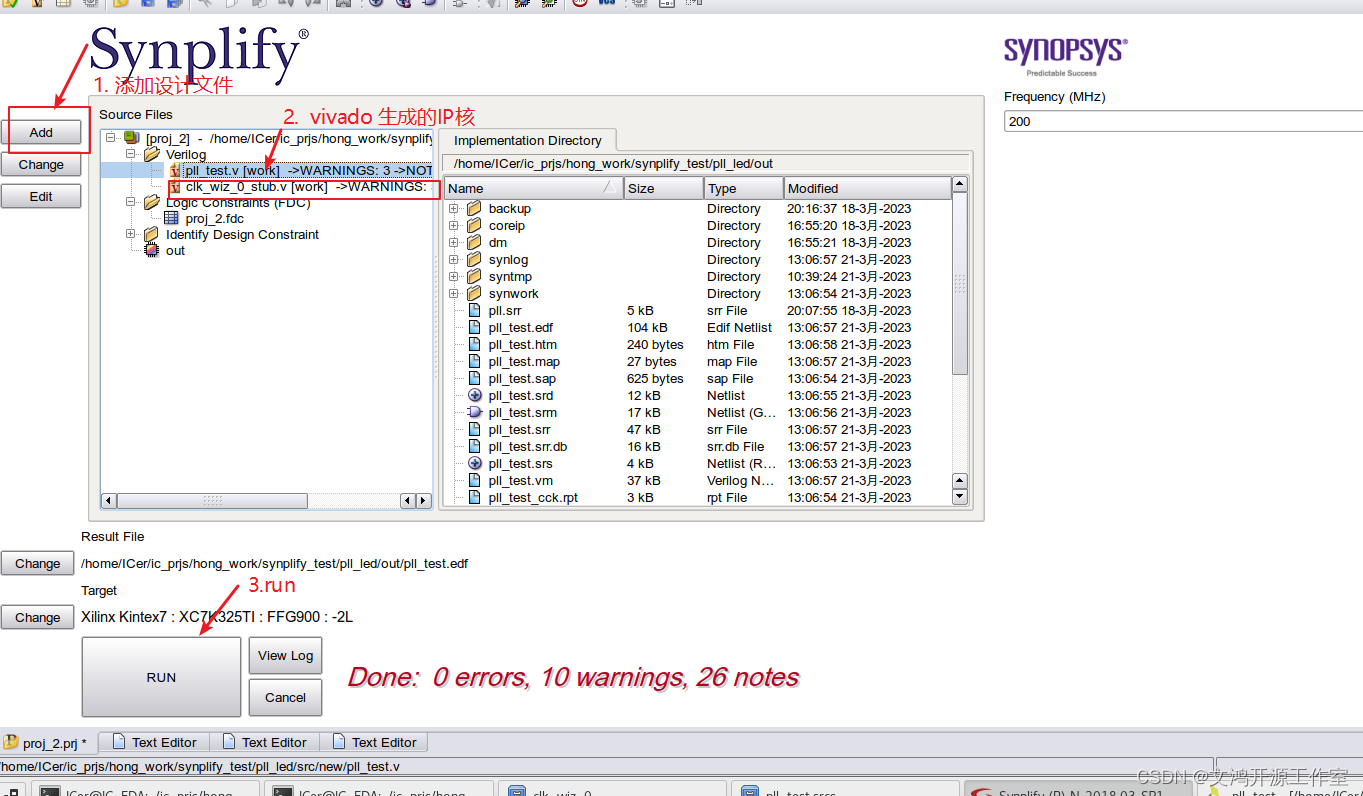Screen dimensions: 1363x796
Task: Switch to the proj_2.prj tab
Action: 48,743
